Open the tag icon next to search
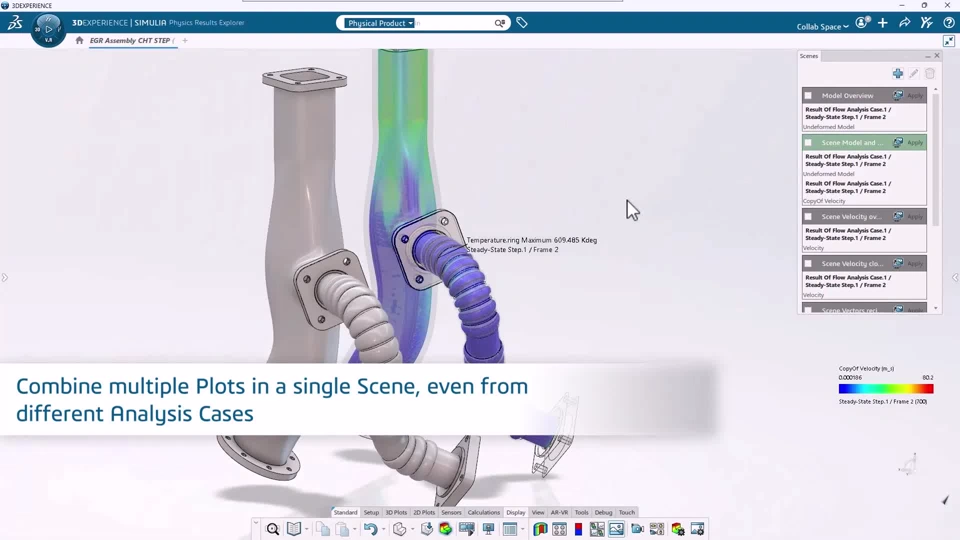This screenshot has width=960, height=540. 522,23
